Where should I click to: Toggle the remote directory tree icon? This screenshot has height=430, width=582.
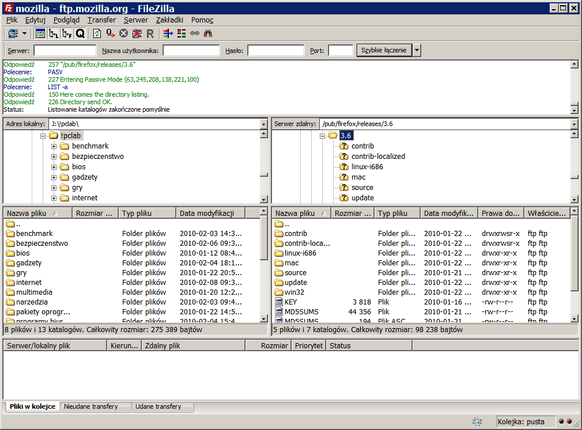67,34
